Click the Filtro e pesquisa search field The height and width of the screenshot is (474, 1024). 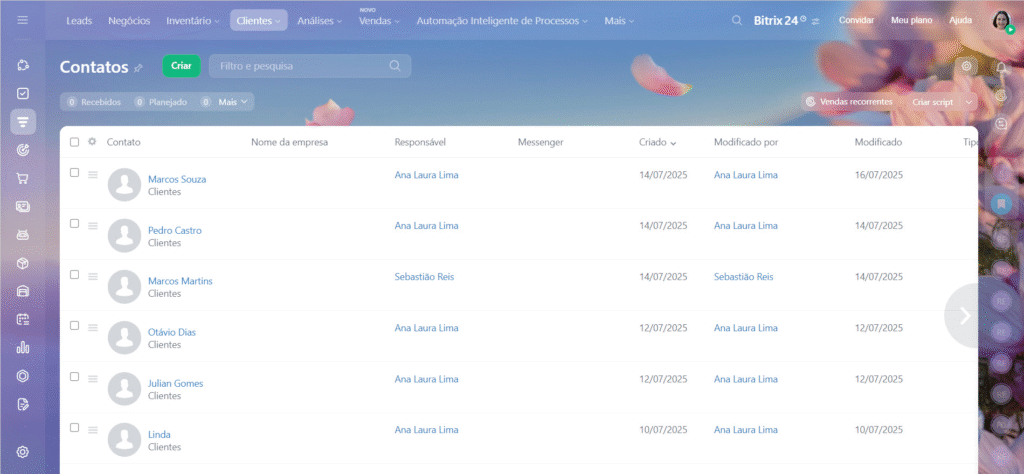point(300,66)
